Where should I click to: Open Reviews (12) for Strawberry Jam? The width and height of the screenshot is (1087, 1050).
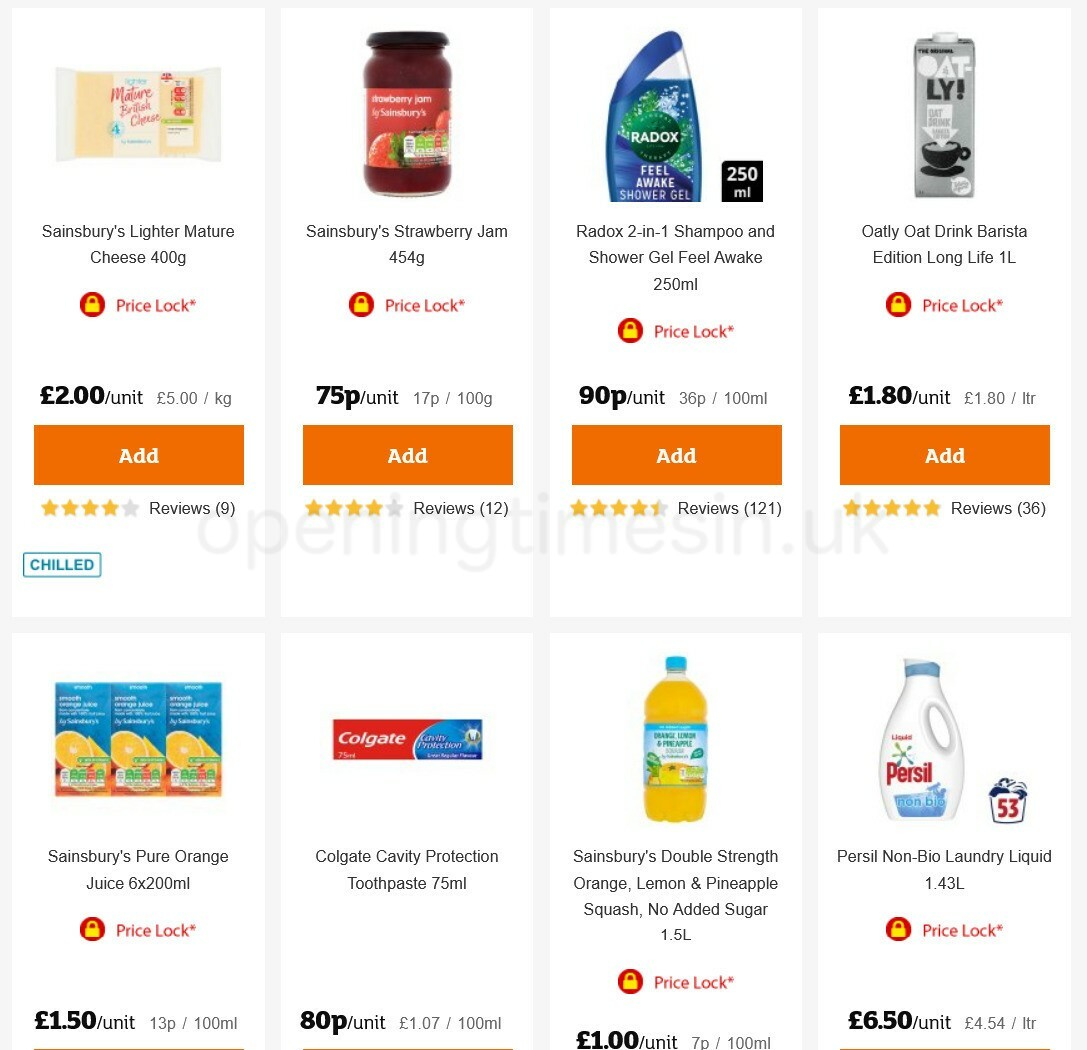click(461, 508)
